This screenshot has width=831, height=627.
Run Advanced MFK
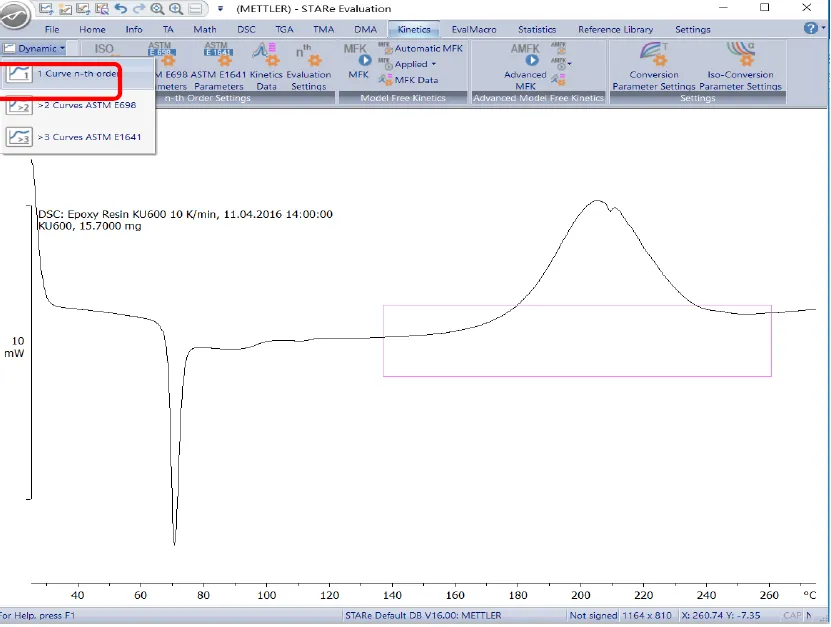tap(525, 66)
